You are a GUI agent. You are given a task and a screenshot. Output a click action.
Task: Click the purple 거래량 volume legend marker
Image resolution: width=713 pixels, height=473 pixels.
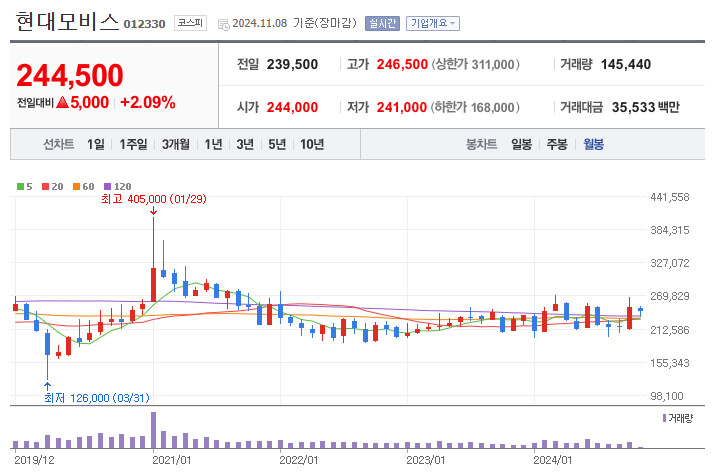pyautogui.click(x=664, y=418)
